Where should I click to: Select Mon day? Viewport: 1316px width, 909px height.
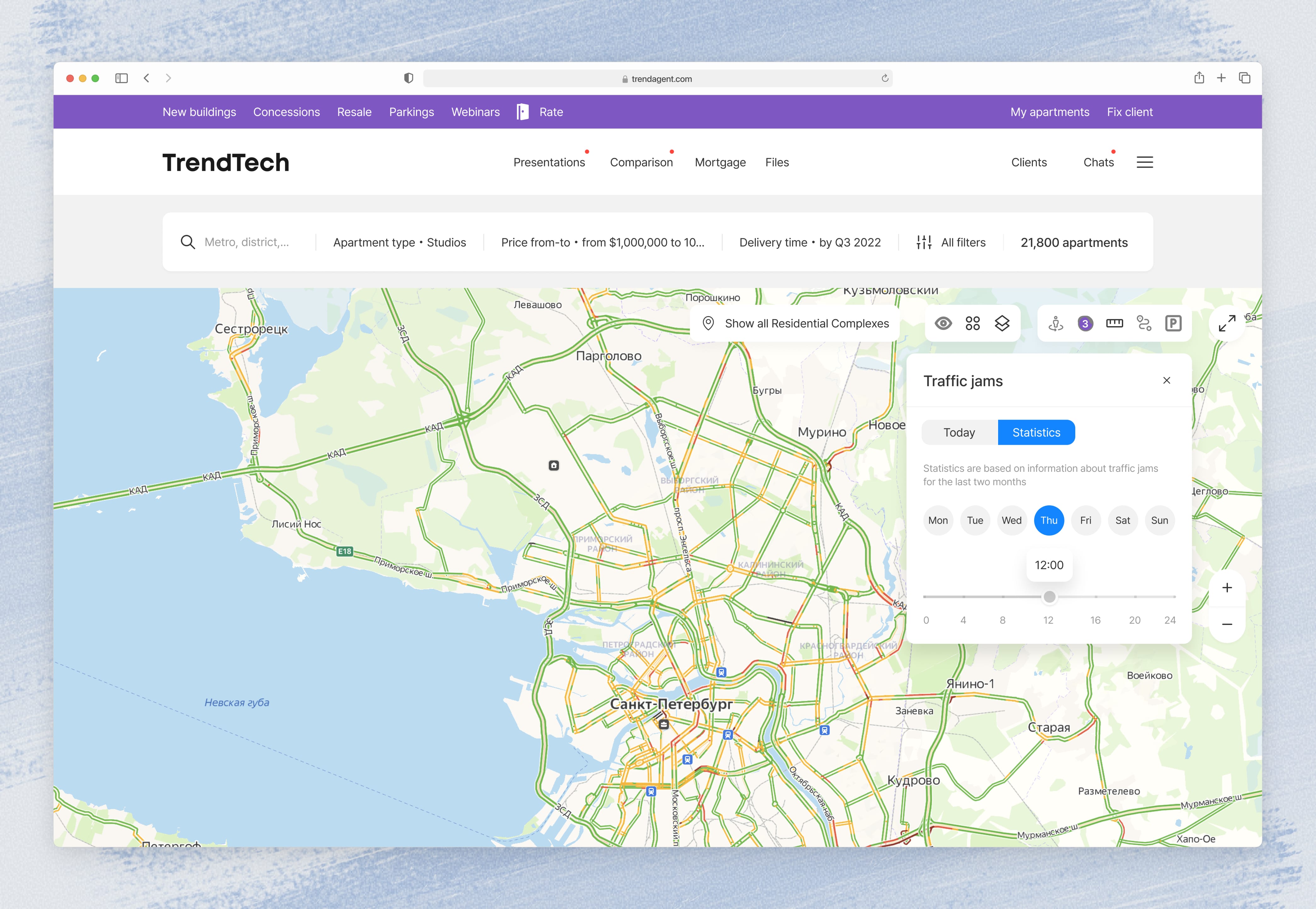coord(938,520)
